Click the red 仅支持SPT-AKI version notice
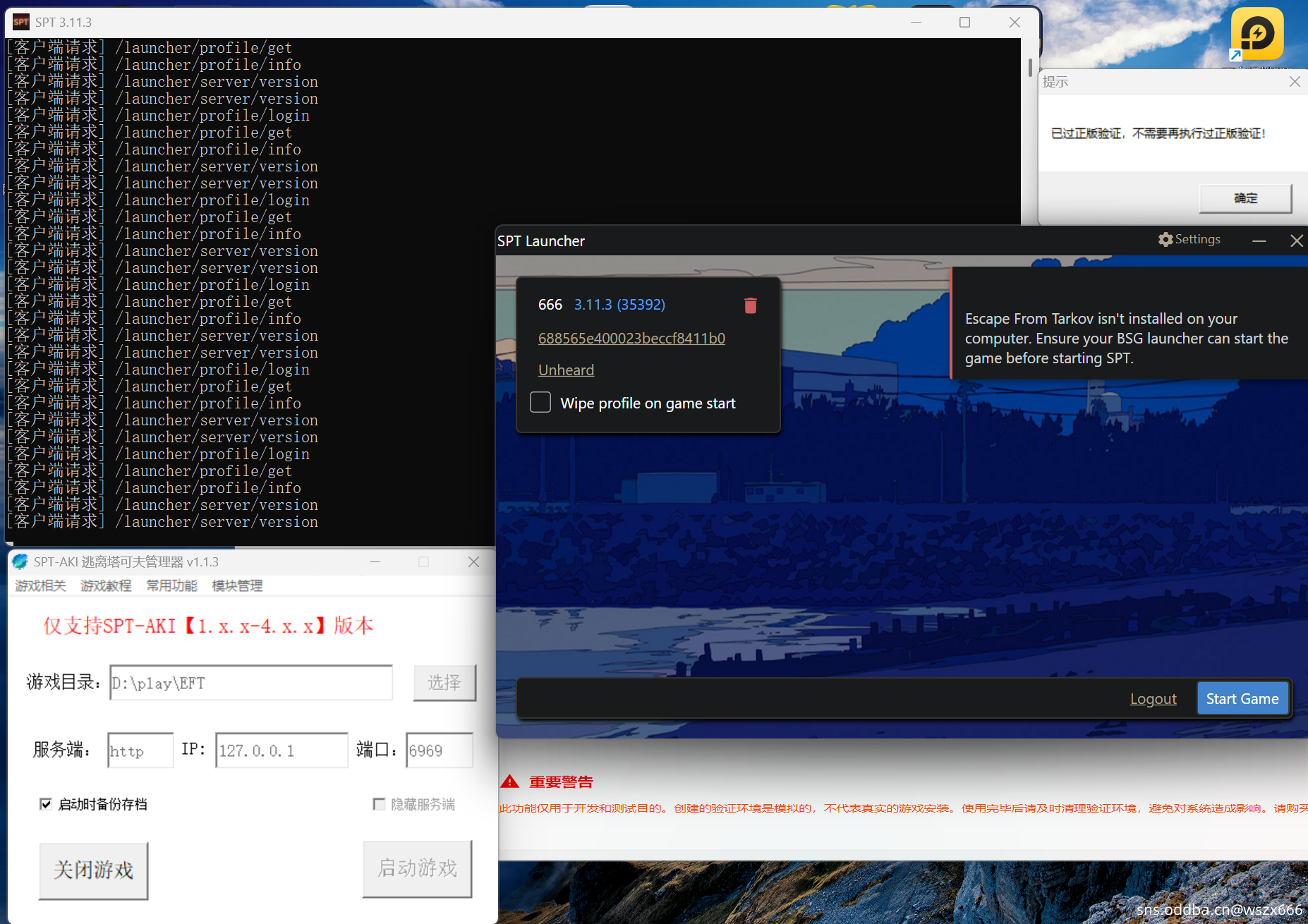The image size is (1308, 924). pyautogui.click(x=208, y=626)
